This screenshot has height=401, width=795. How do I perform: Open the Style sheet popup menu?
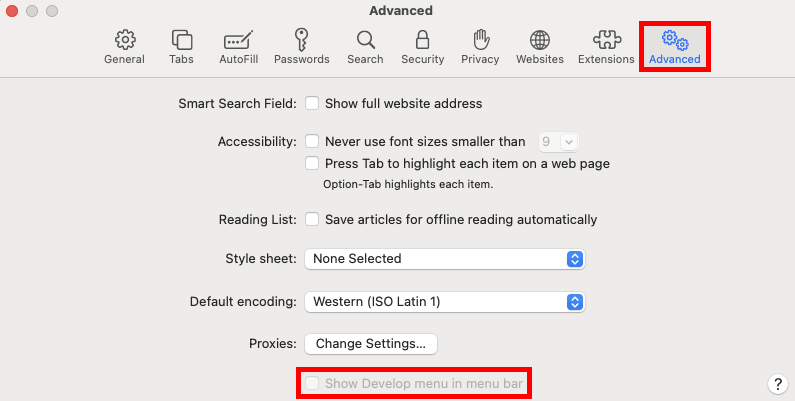click(445, 259)
